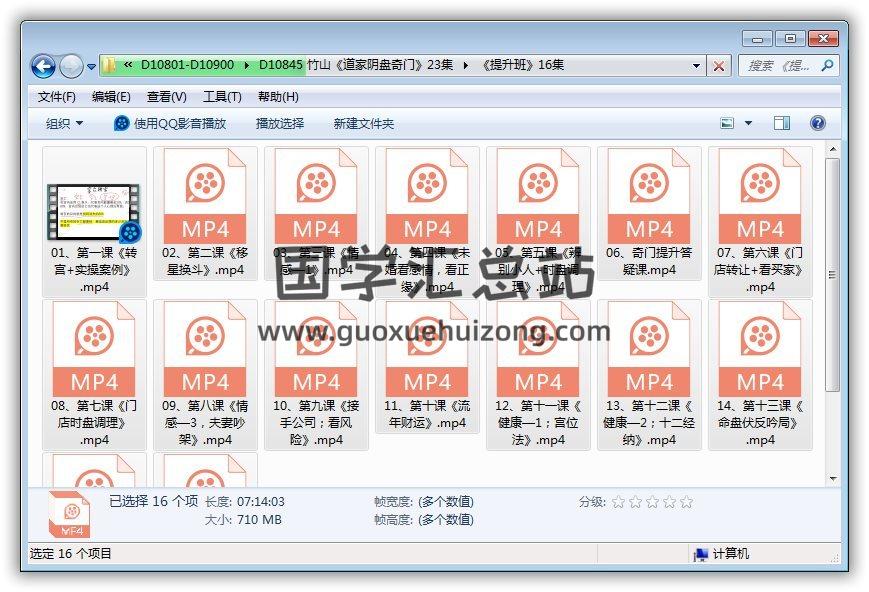Go back with the blue Back arrow
869x592 pixels.
pyautogui.click(x=43, y=67)
